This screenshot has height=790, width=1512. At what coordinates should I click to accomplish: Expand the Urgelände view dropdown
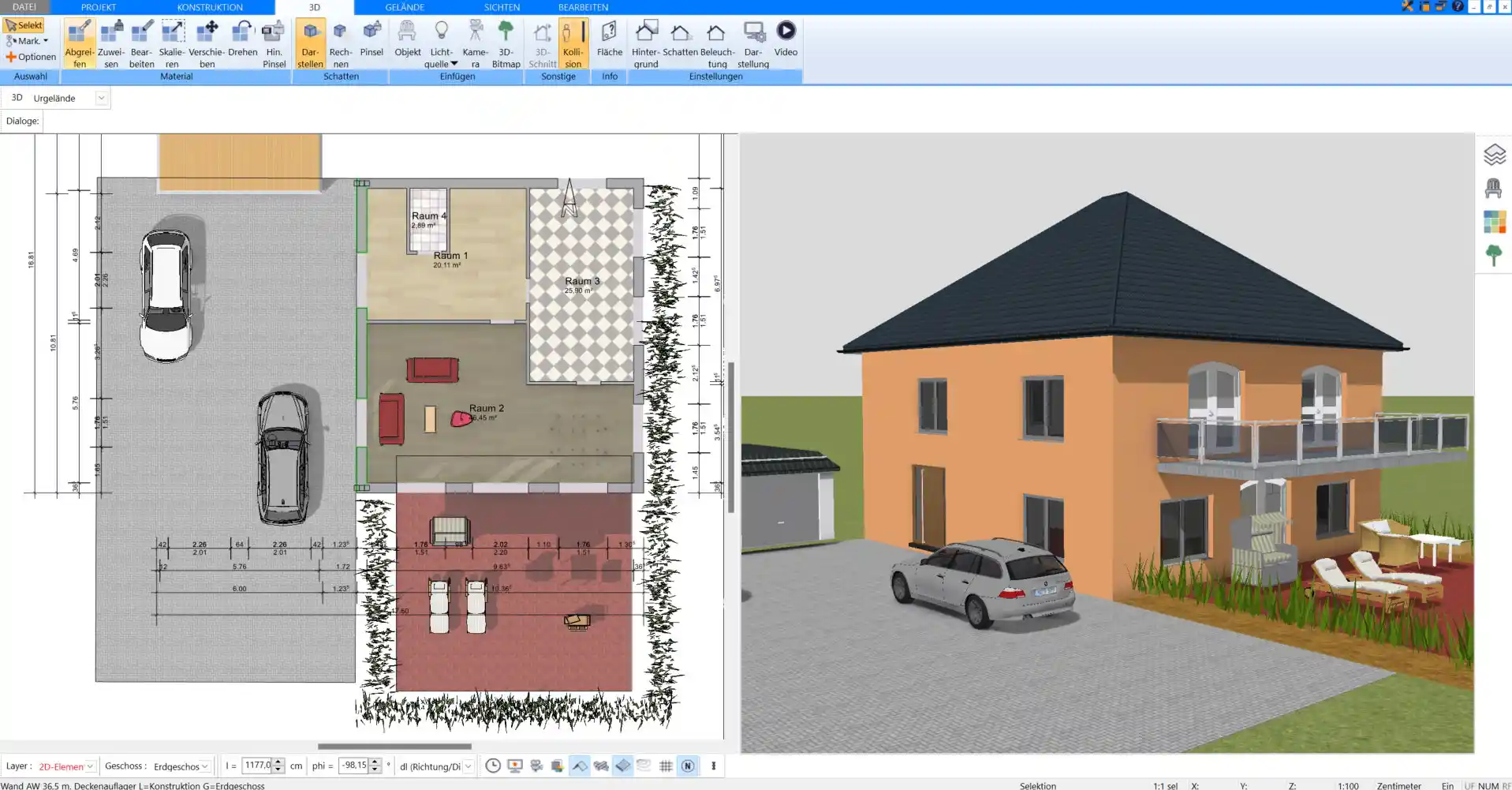pyautogui.click(x=101, y=98)
